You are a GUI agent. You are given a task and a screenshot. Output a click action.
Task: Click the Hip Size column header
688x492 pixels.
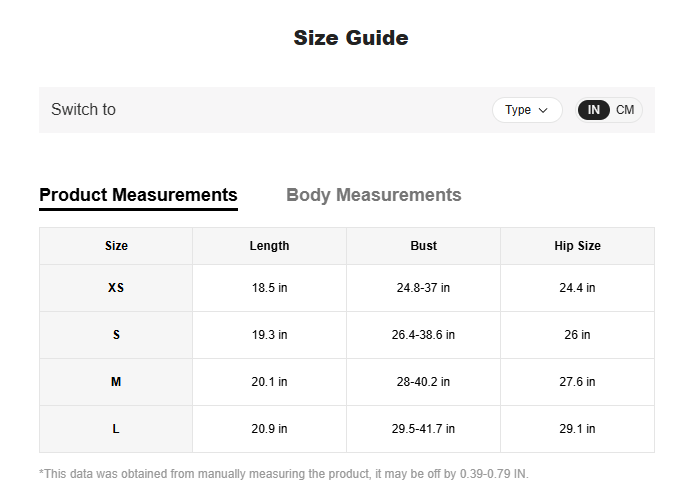click(577, 246)
